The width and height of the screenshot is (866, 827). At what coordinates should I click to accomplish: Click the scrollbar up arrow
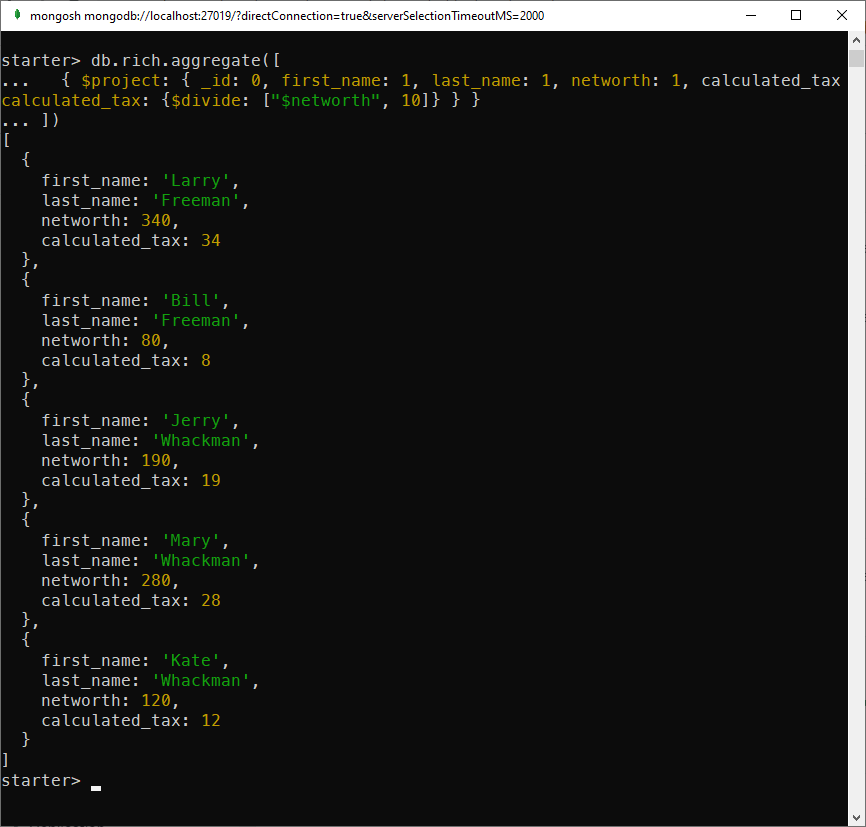coord(857,40)
